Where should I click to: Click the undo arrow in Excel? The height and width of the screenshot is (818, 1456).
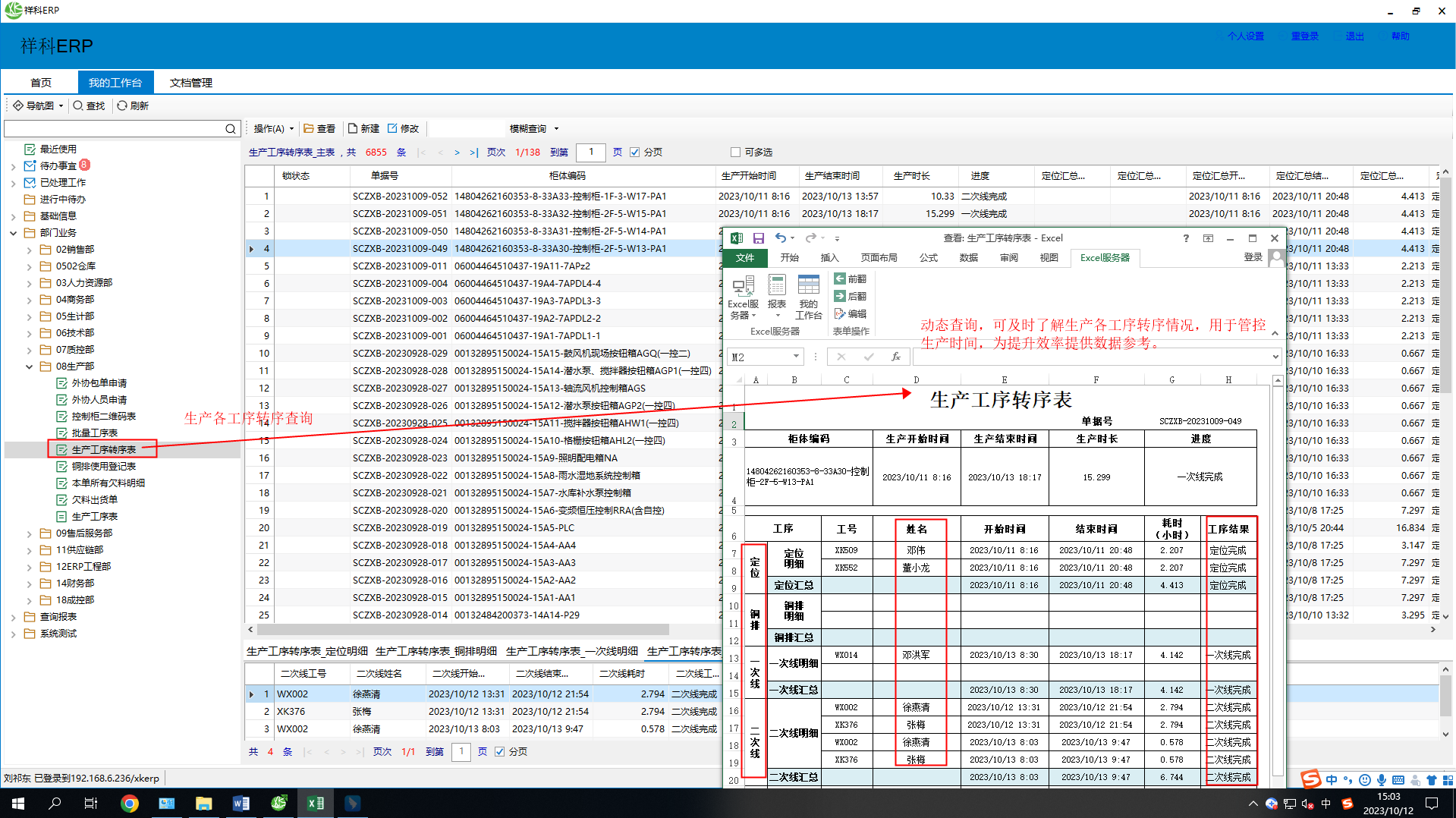pos(780,238)
